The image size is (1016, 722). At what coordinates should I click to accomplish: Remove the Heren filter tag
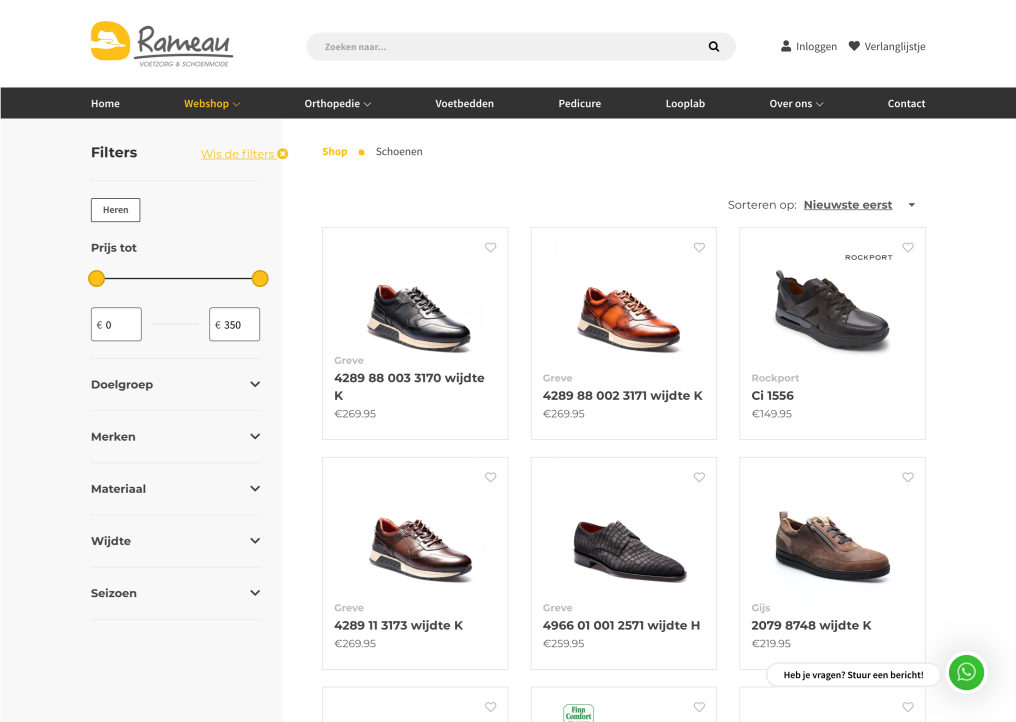point(116,210)
